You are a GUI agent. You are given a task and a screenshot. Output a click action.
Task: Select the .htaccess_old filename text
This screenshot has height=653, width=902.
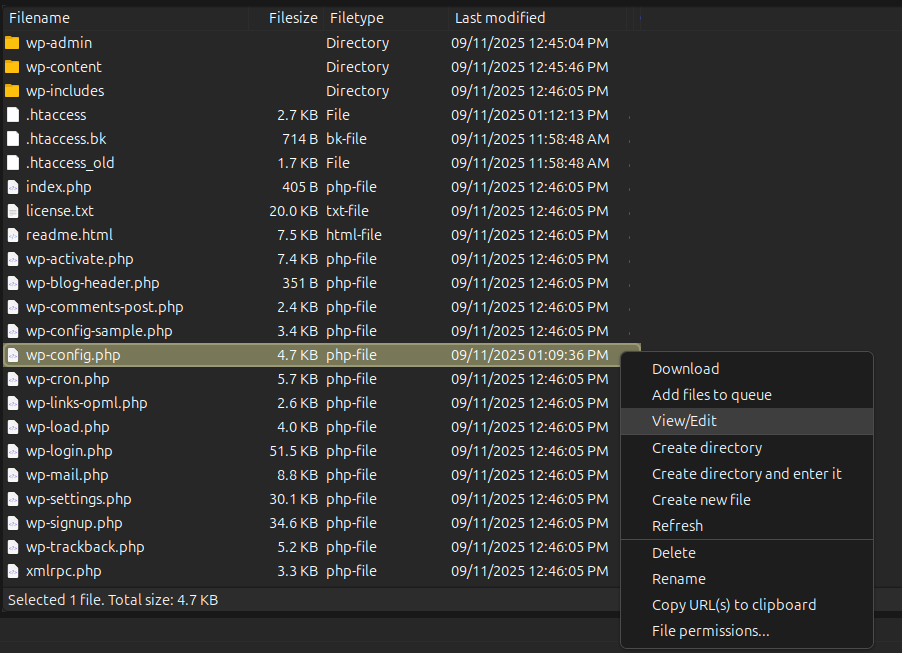tap(70, 163)
